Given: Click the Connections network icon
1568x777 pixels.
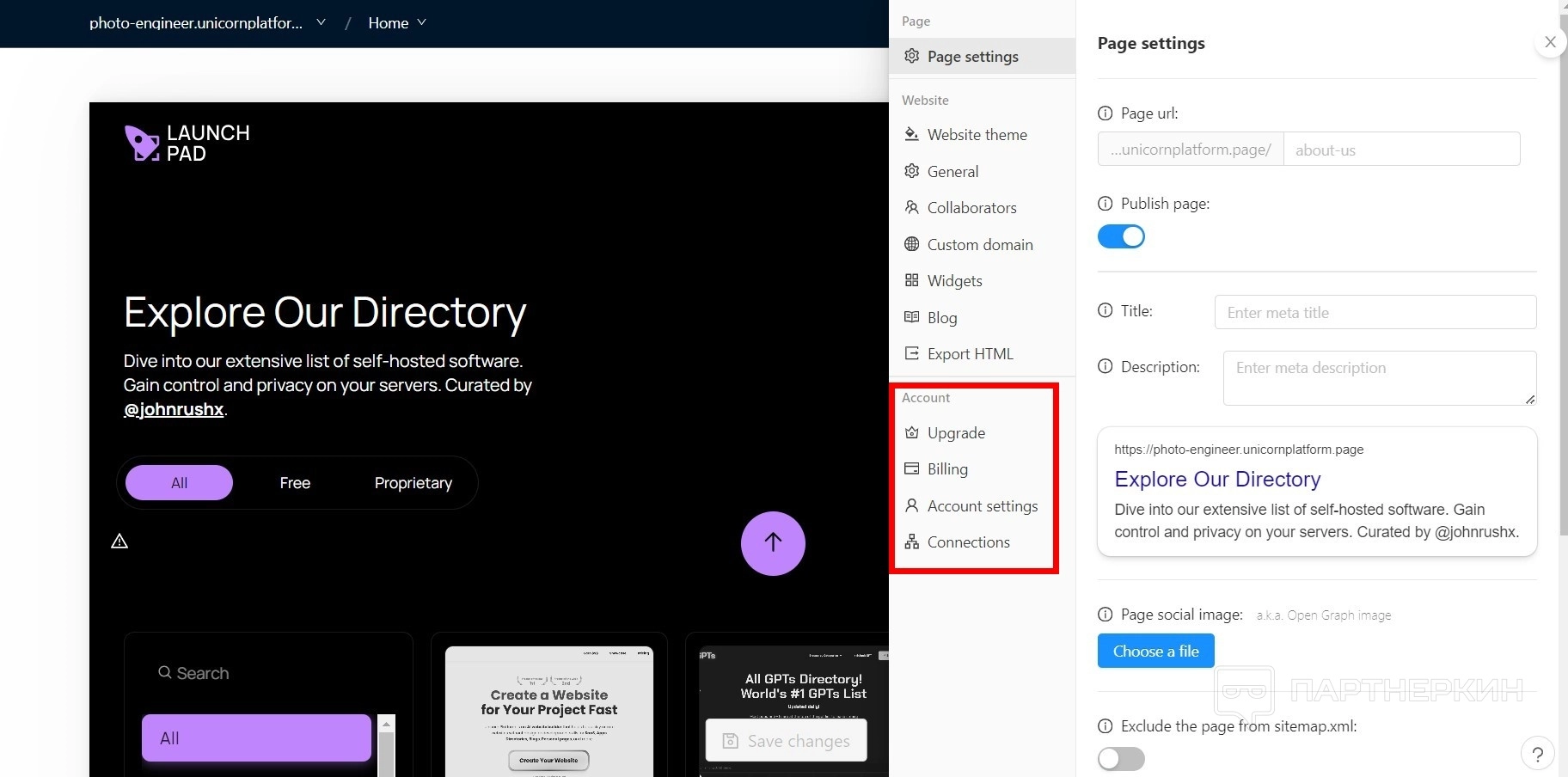Looking at the screenshot, I should pyautogui.click(x=911, y=541).
